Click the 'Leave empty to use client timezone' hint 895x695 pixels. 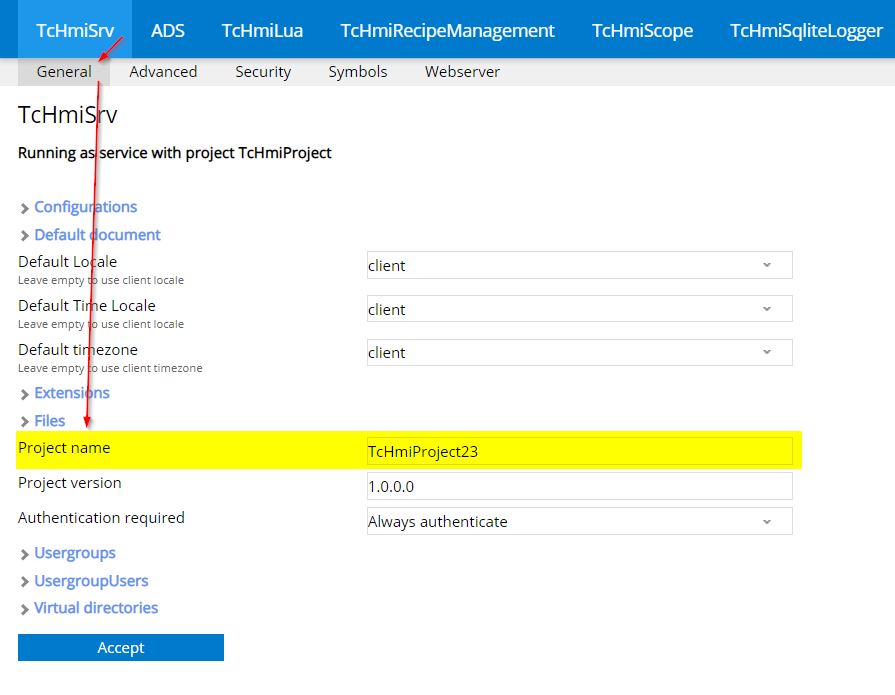[x=110, y=368]
